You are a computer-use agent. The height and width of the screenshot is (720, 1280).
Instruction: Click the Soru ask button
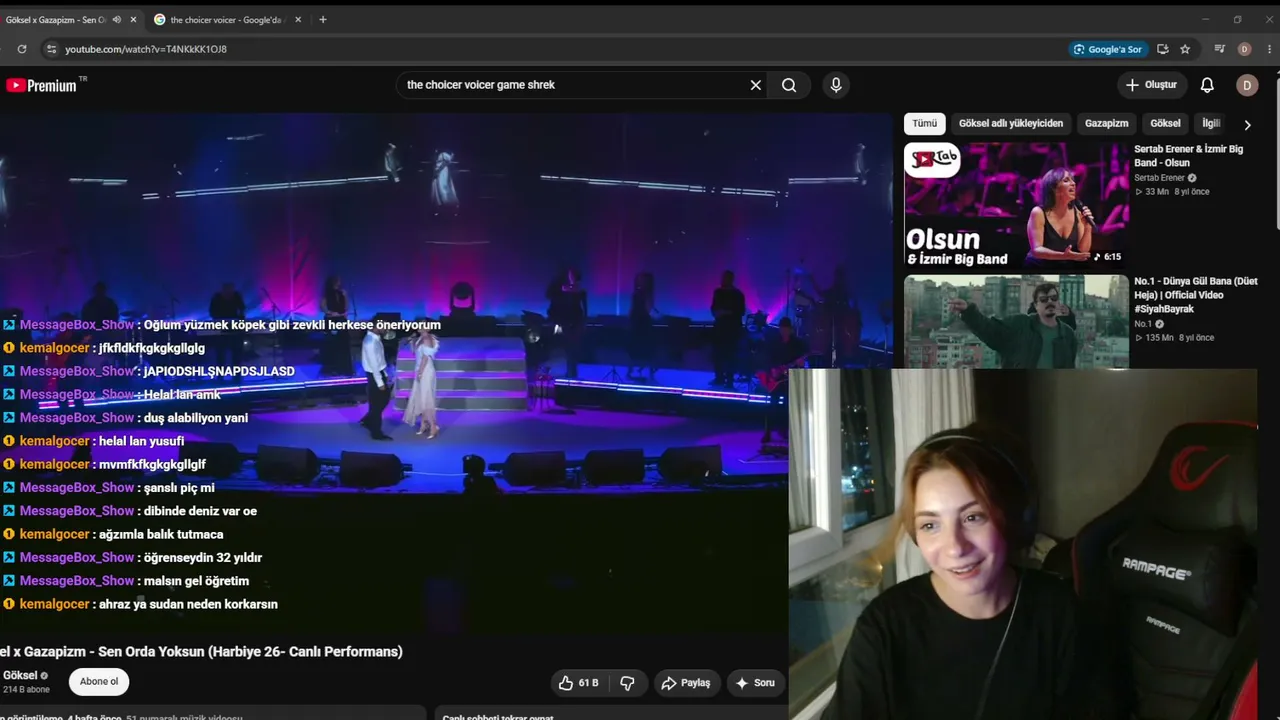coord(755,683)
